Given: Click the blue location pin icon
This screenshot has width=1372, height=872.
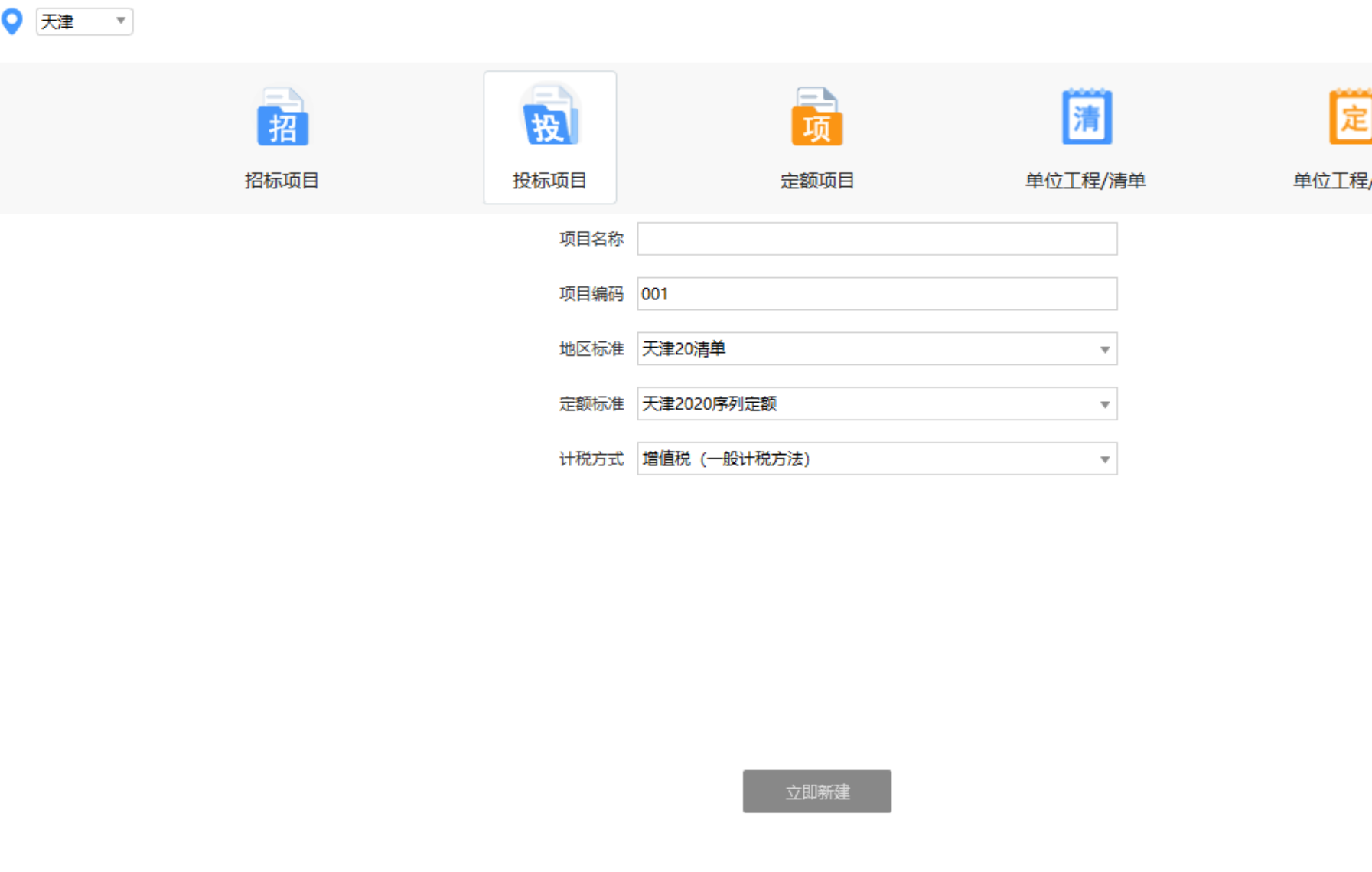Looking at the screenshot, I should 12,21.
